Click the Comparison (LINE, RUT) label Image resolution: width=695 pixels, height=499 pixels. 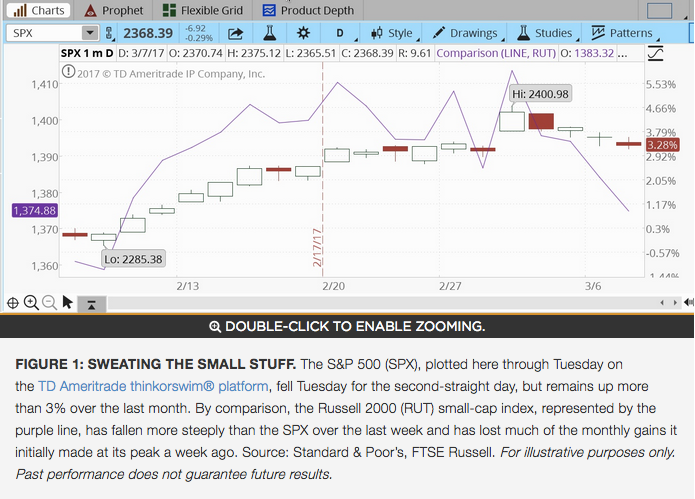pyautogui.click(x=496, y=53)
